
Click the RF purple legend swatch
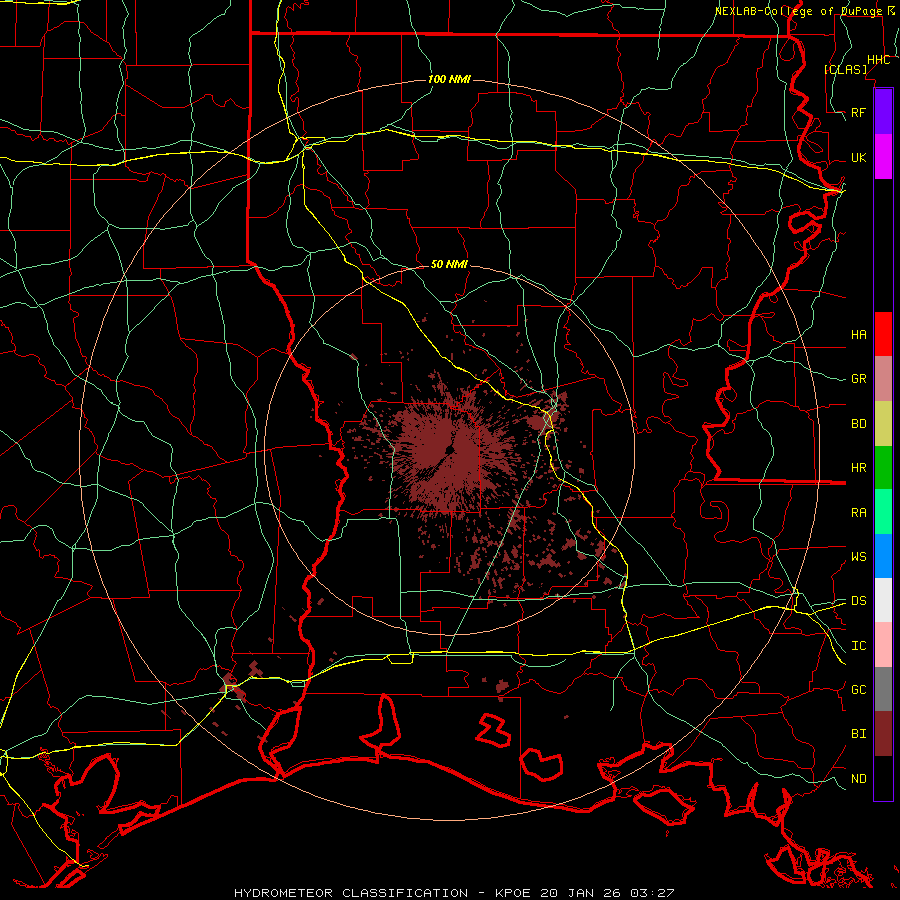click(883, 112)
